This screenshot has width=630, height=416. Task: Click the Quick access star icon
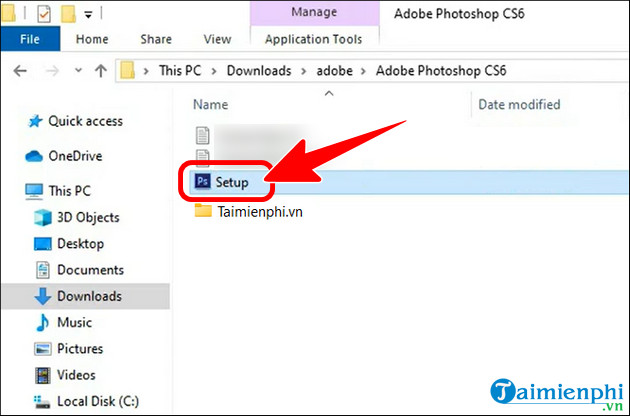pyautogui.click(x=35, y=121)
